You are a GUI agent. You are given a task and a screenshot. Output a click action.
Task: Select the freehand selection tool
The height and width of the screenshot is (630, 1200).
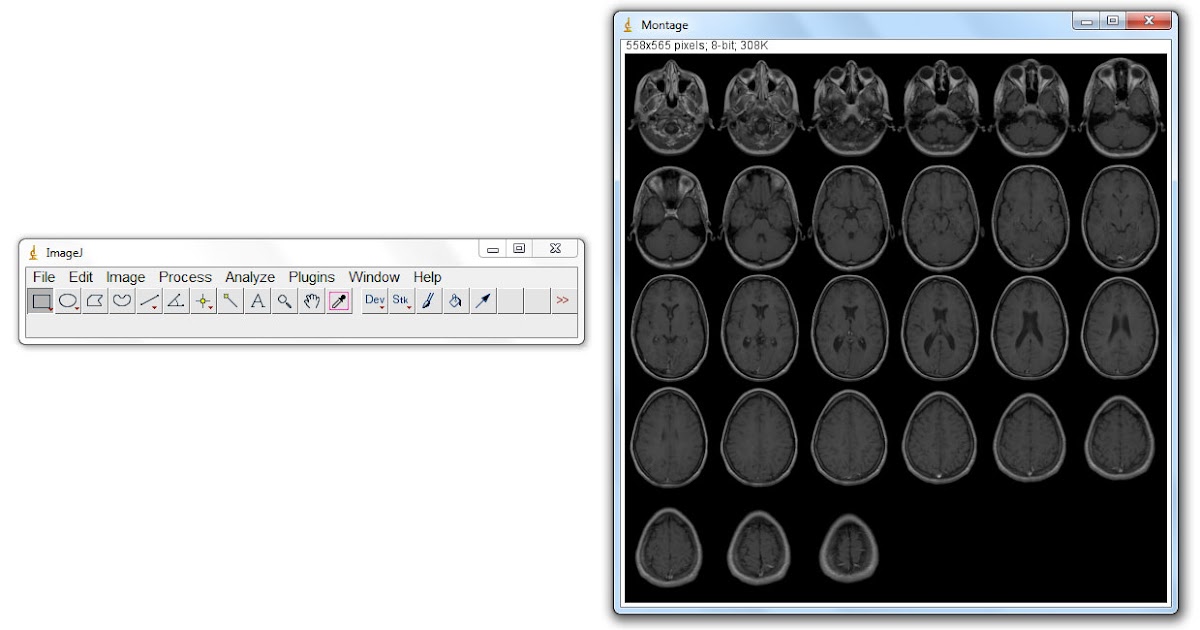point(122,300)
